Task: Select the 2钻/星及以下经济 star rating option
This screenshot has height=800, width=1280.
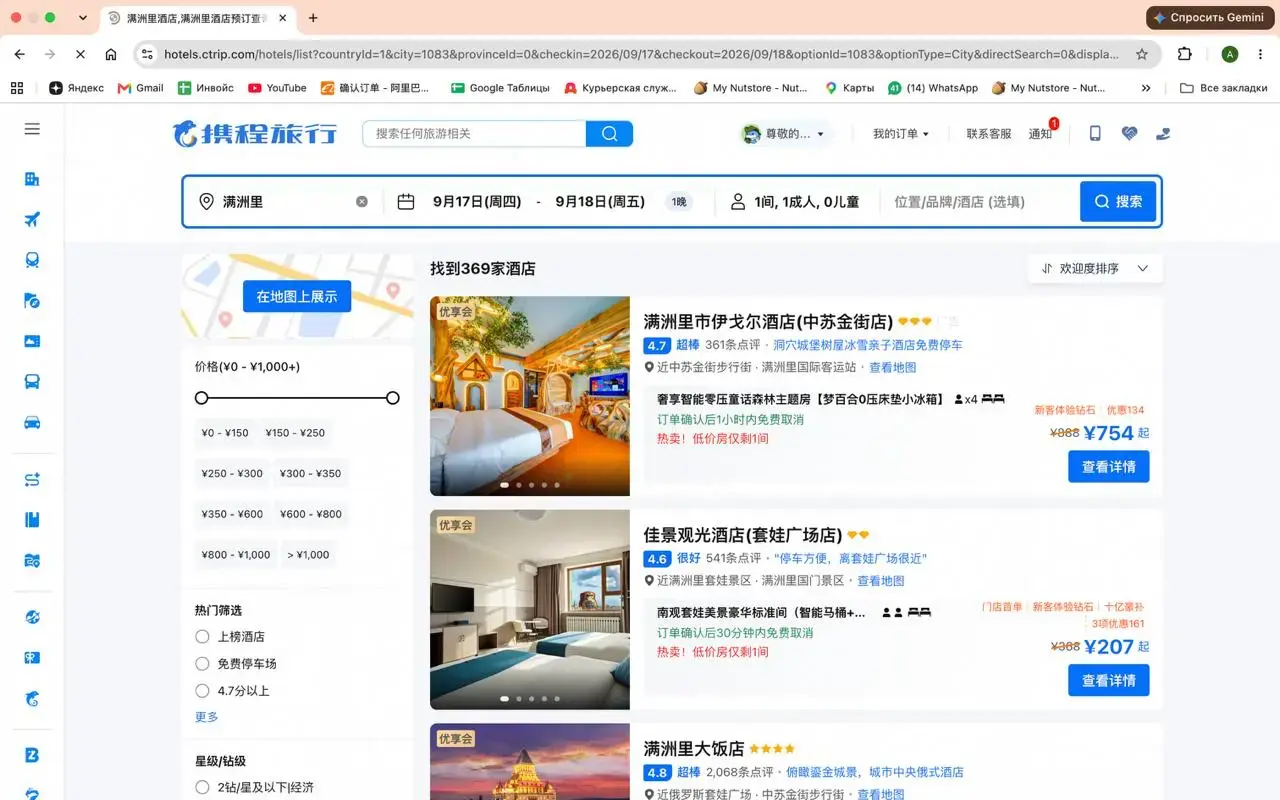Action: 202,788
